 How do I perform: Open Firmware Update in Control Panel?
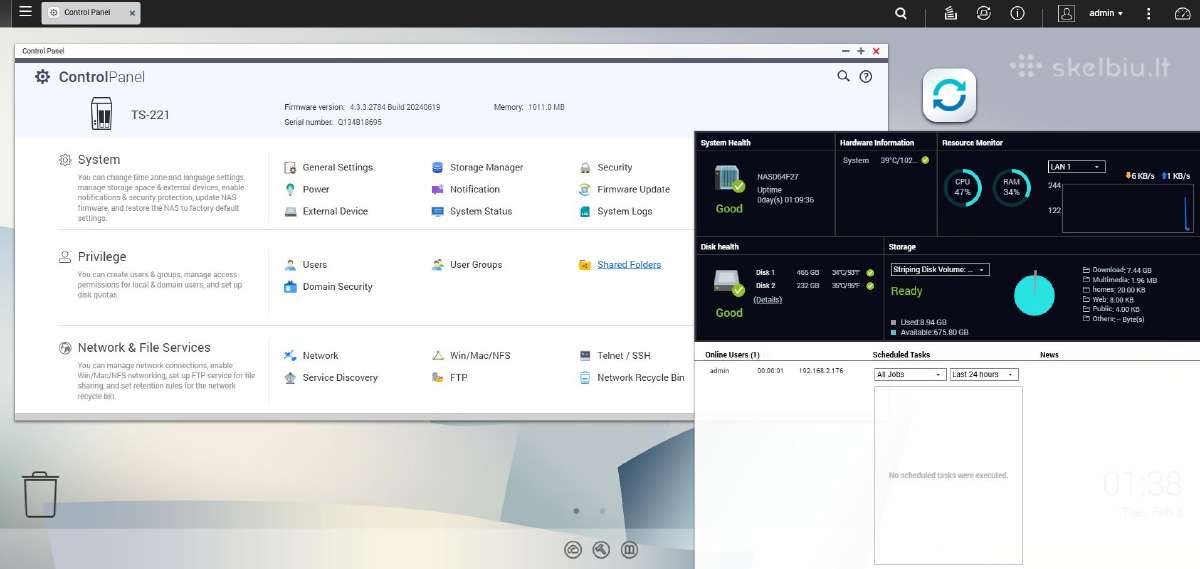(x=625, y=189)
